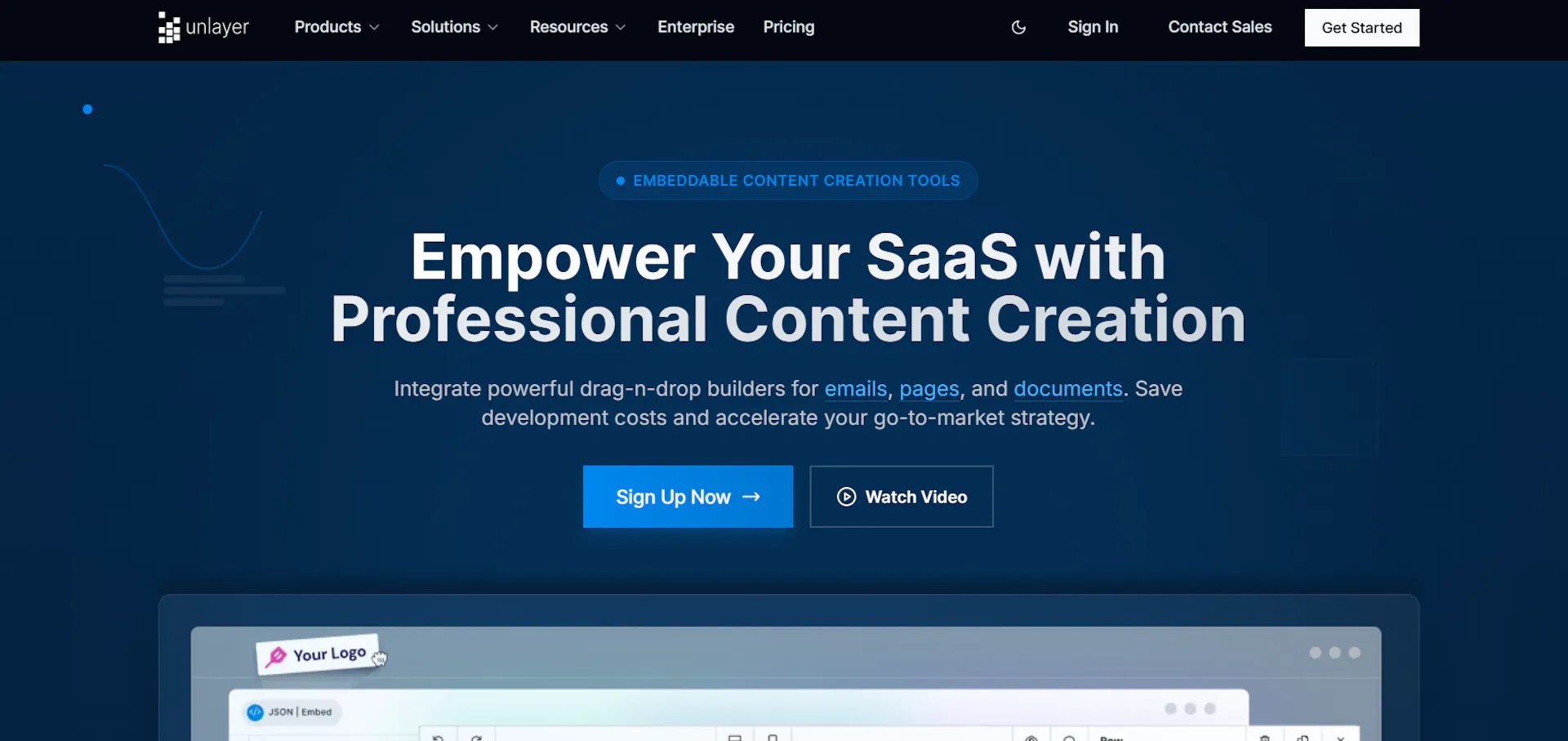This screenshot has width=1568, height=741.
Task: Select the "JSON | Embed" chip in preview
Action: (x=292, y=712)
